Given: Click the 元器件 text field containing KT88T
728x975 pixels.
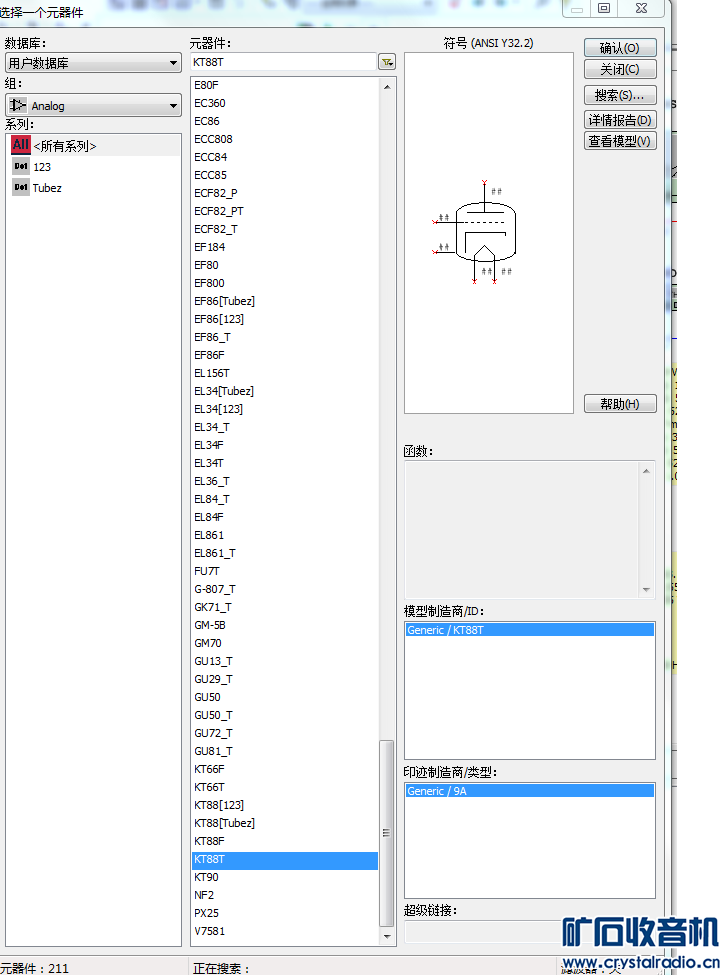Looking at the screenshot, I should coord(283,63).
